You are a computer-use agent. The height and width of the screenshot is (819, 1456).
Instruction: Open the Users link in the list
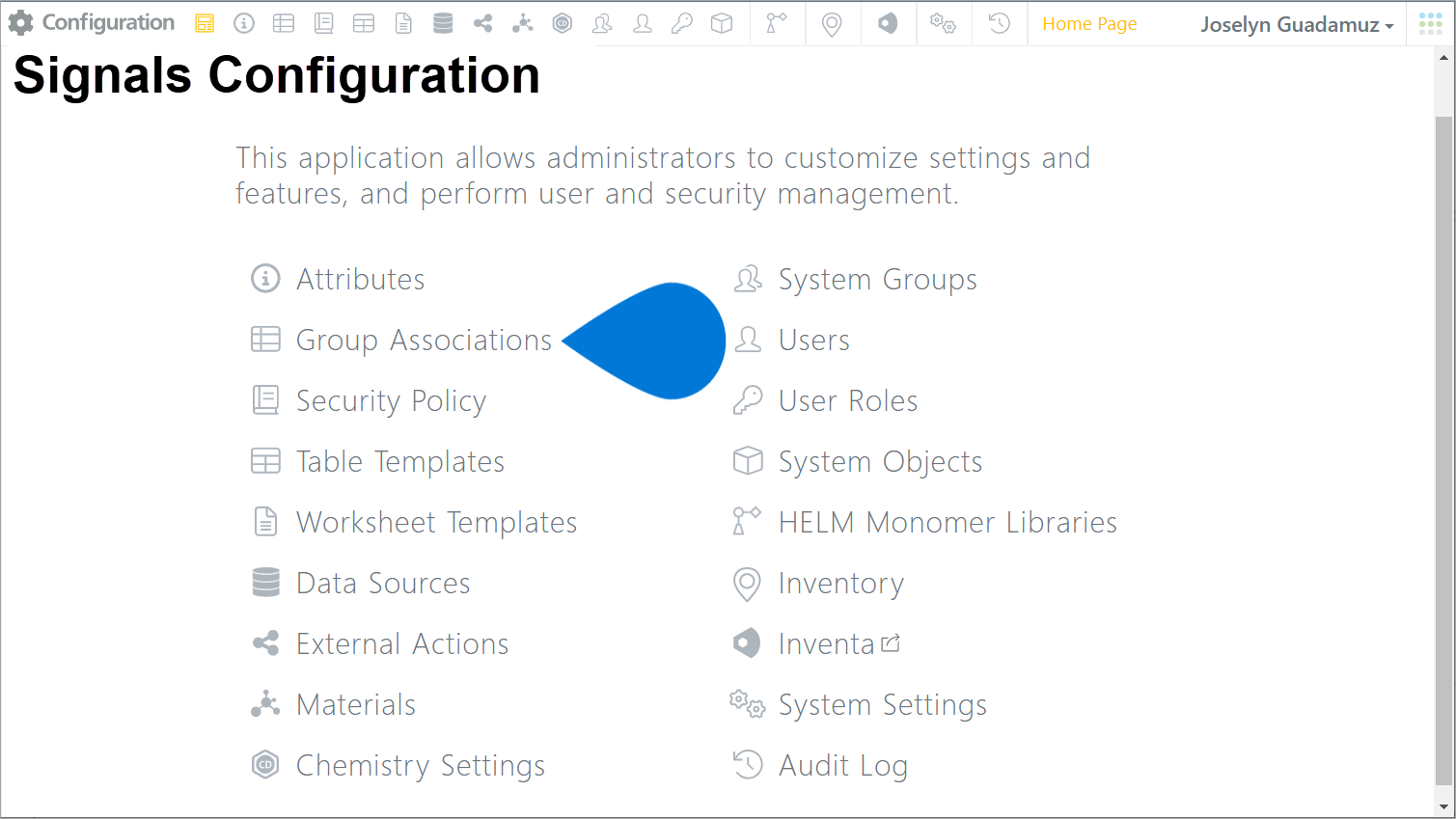tap(814, 340)
